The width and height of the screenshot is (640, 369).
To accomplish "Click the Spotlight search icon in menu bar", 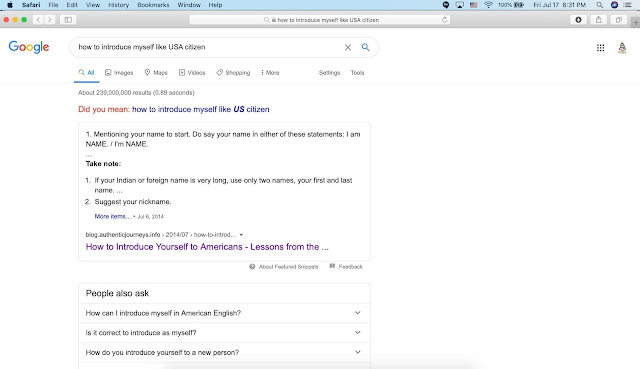I will coord(599,5).
